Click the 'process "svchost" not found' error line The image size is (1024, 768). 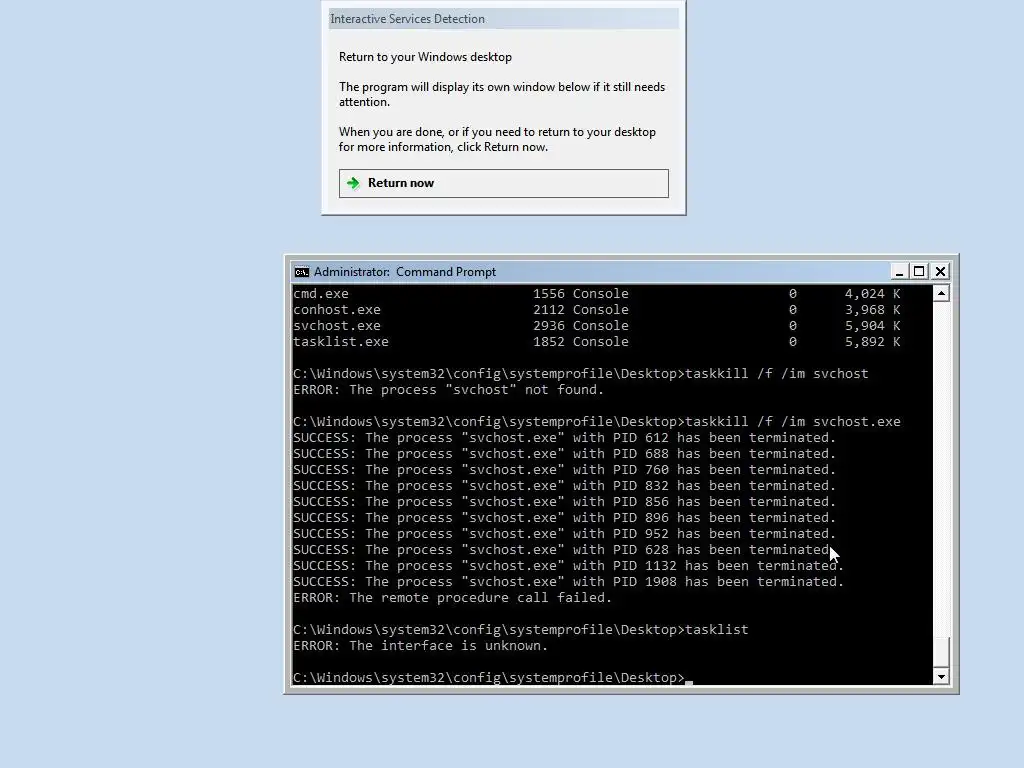pyautogui.click(x=449, y=390)
